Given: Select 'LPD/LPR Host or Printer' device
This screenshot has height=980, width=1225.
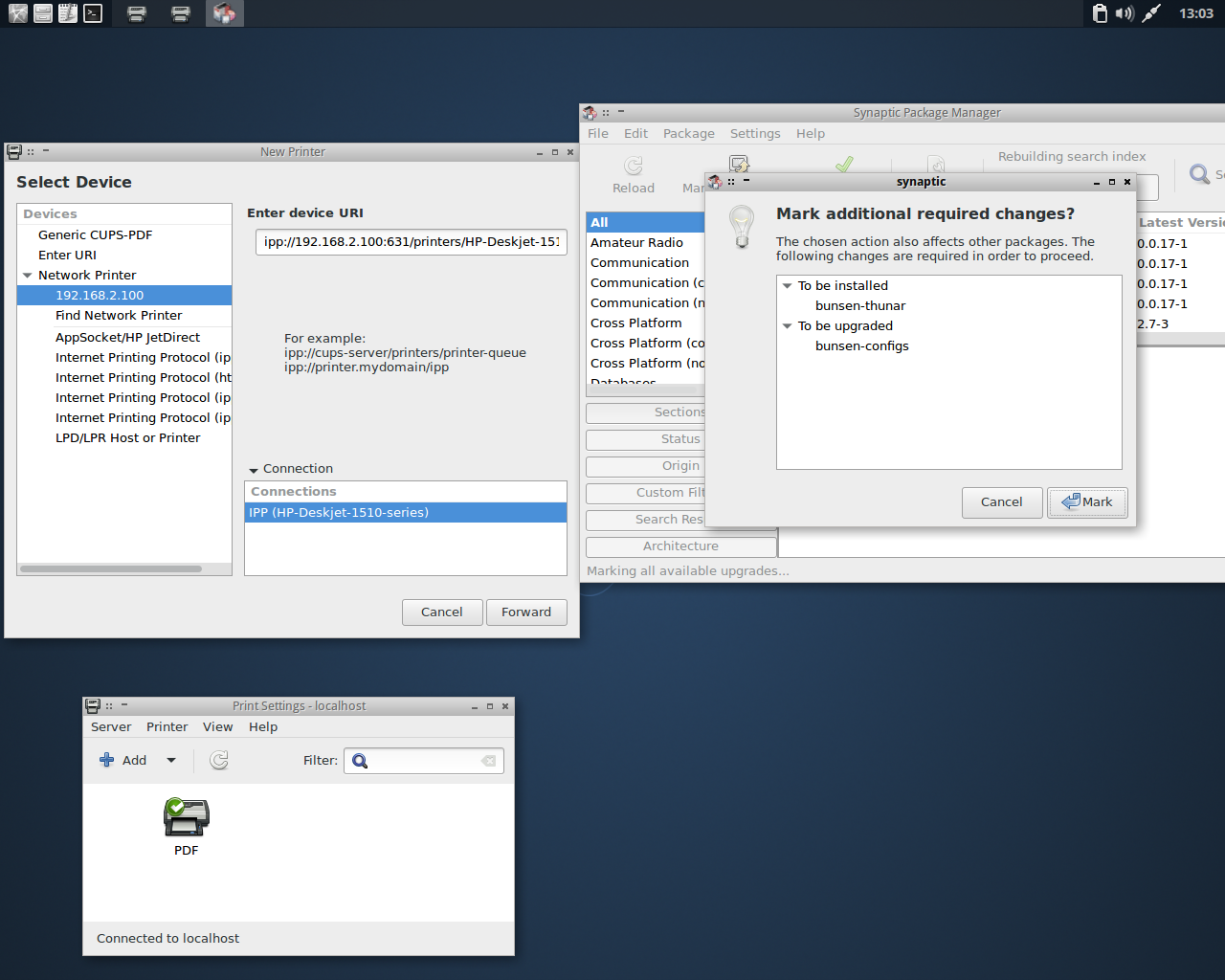Looking at the screenshot, I should point(124,438).
